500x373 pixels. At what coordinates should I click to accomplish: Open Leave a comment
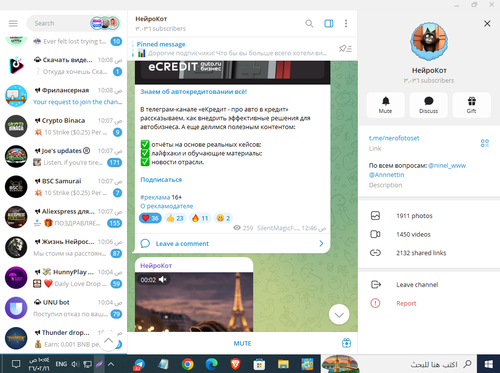(x=232, y=244)
